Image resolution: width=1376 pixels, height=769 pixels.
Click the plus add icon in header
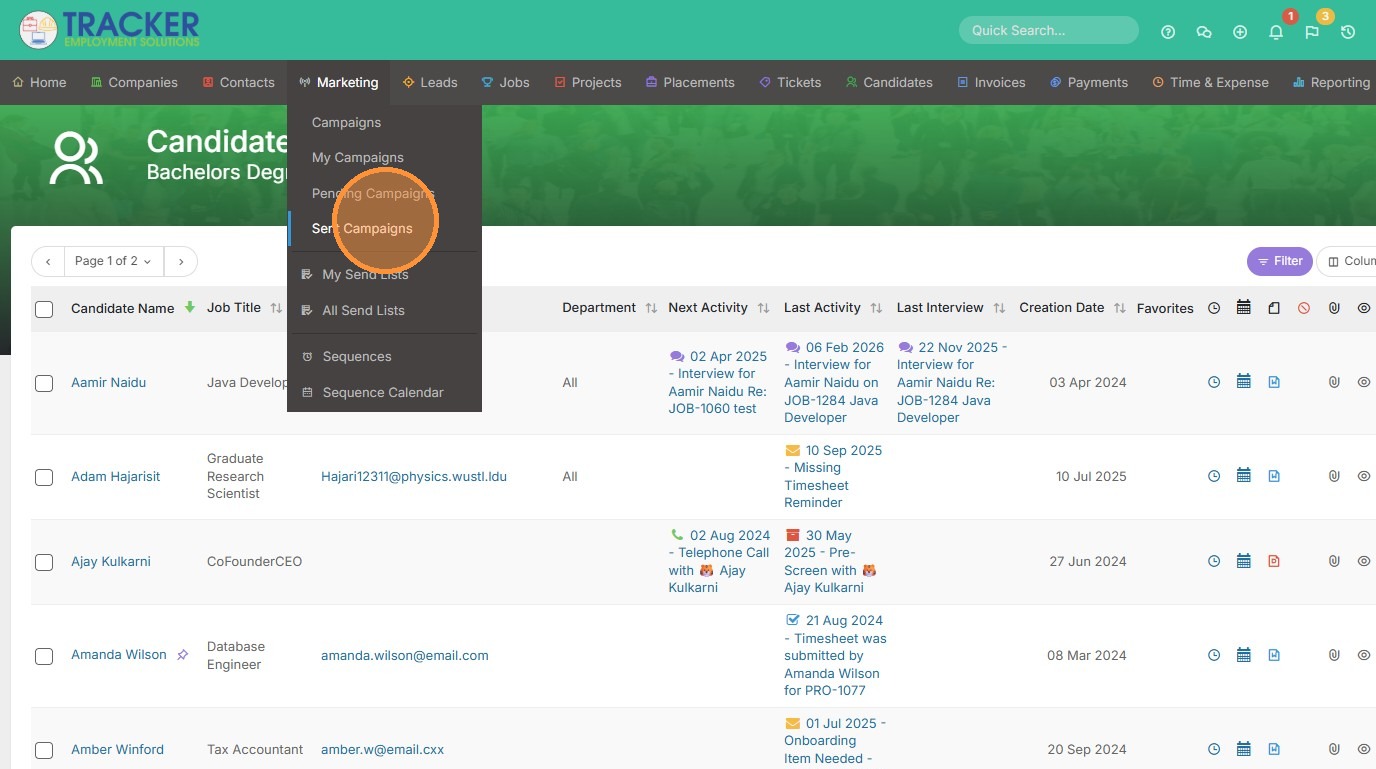(x=1240, y=32)
